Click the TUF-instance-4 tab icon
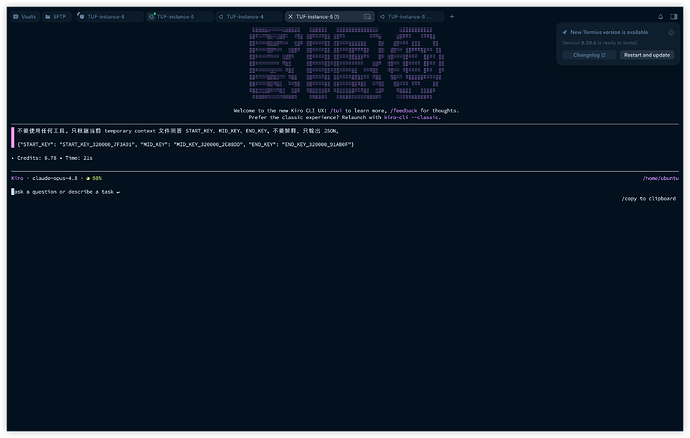Viewport: 690px width, 438px height. tap(221, 17)
